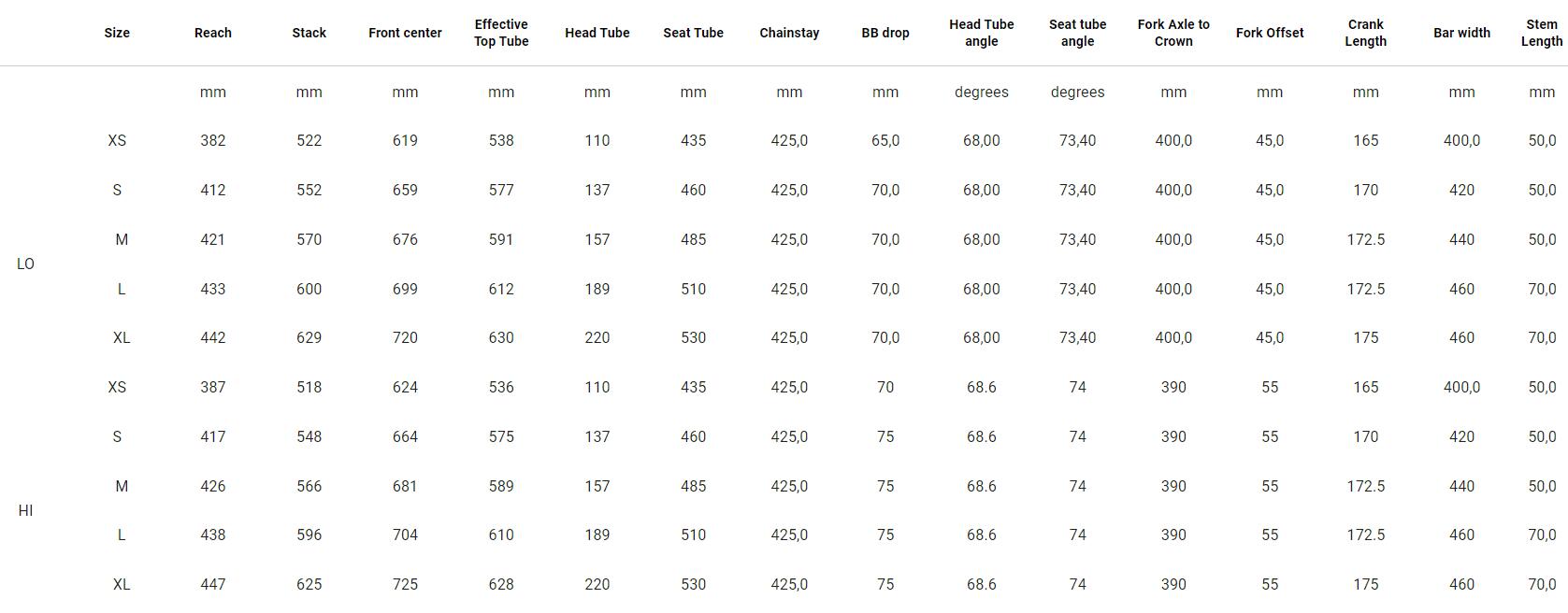Select the BB drop value 65,0
The height and width of the screenshot is (613, 1568).
click(x=885, y=140)
